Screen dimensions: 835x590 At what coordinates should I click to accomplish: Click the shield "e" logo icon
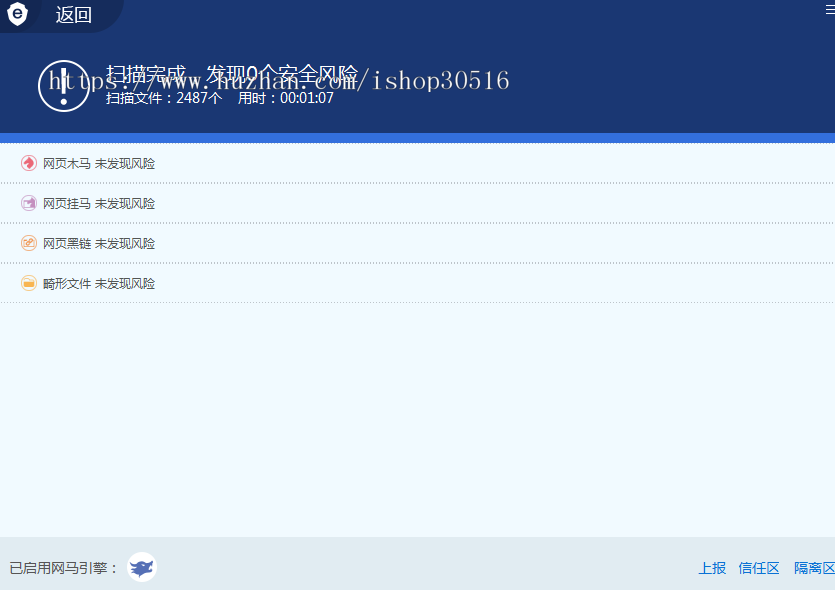pos(17,13)
